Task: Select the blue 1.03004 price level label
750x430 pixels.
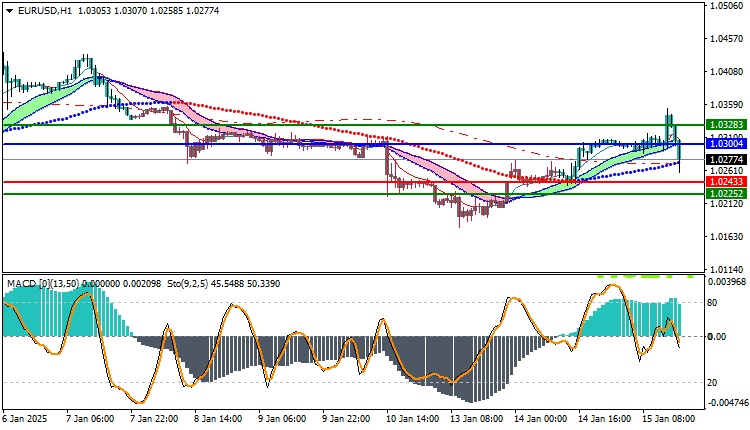Action: tap(726, 143)
